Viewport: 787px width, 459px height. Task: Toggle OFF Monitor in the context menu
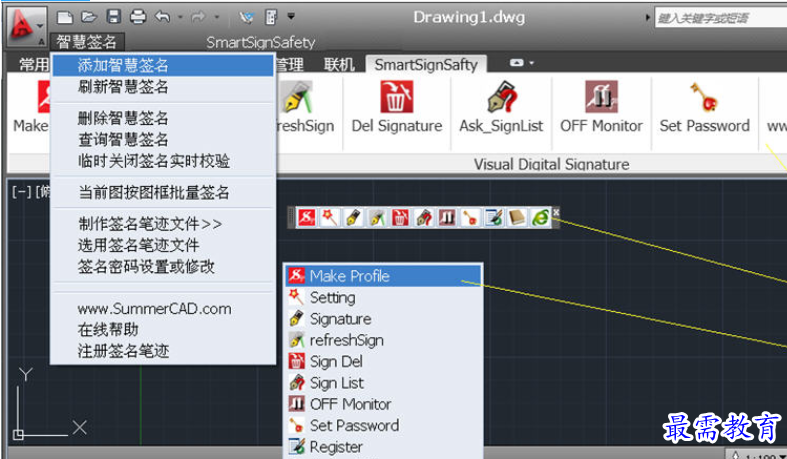coord(384,404)
